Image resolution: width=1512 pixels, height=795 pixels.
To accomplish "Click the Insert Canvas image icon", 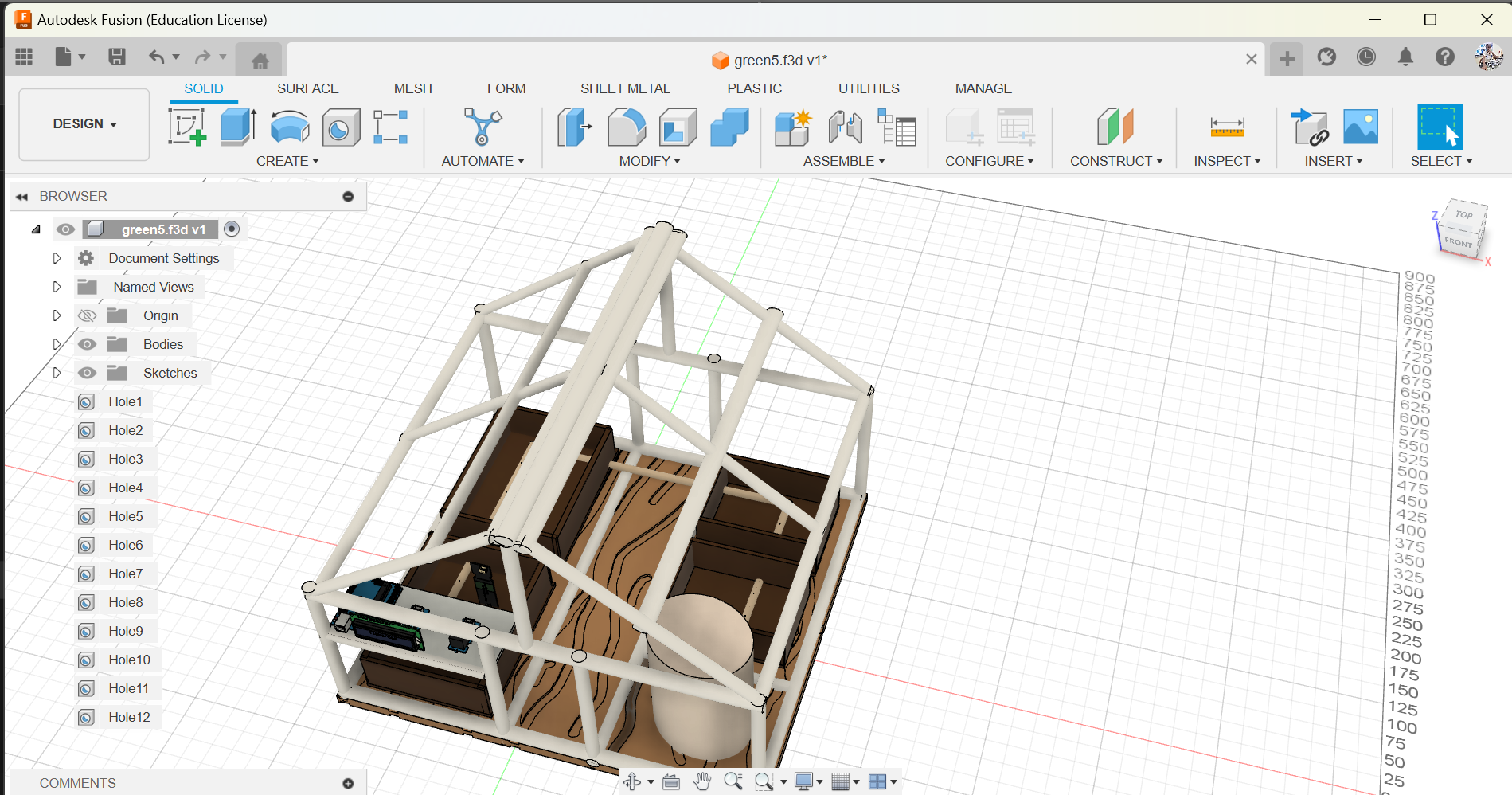I will coord(1361,127).
